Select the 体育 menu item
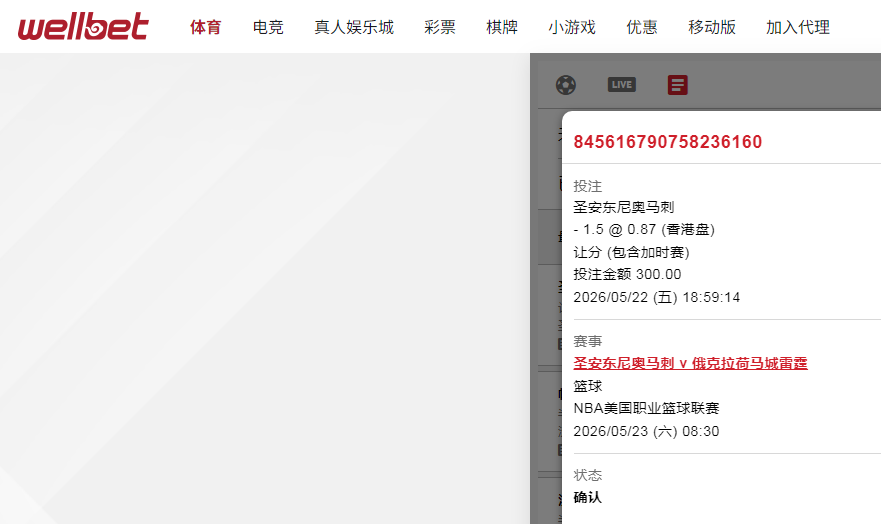Viewport: 881px width, 524px height. point(206,27)
